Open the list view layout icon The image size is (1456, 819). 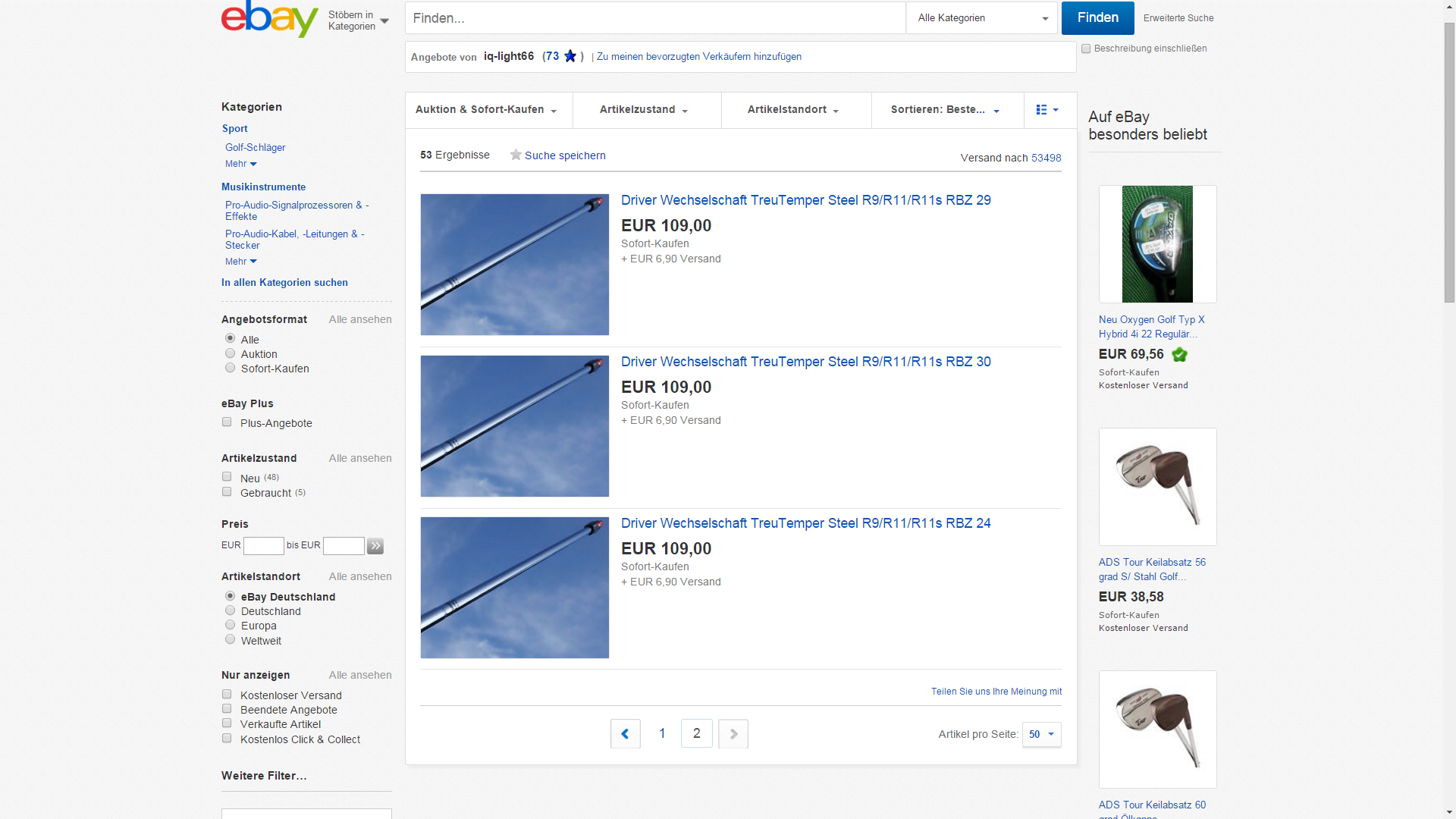coord(1046,110)
